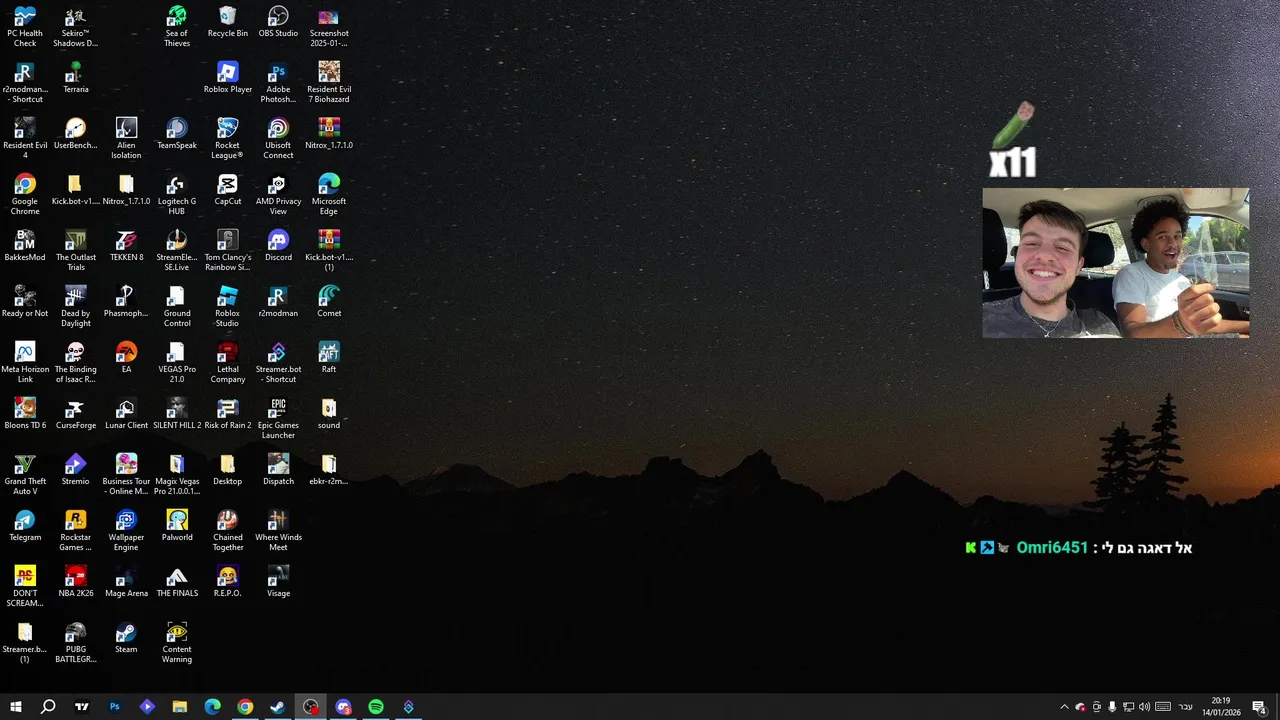
Task: Select Content Warning game icon
Action: 177,643
